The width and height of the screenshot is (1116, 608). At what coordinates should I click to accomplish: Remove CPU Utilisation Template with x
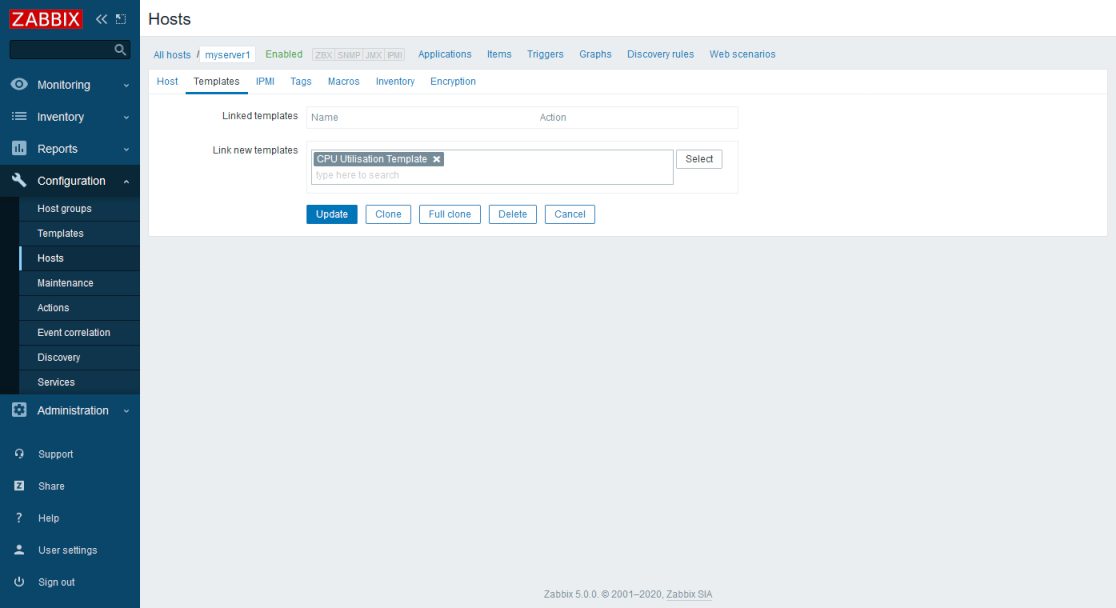(x=436, y=159)
